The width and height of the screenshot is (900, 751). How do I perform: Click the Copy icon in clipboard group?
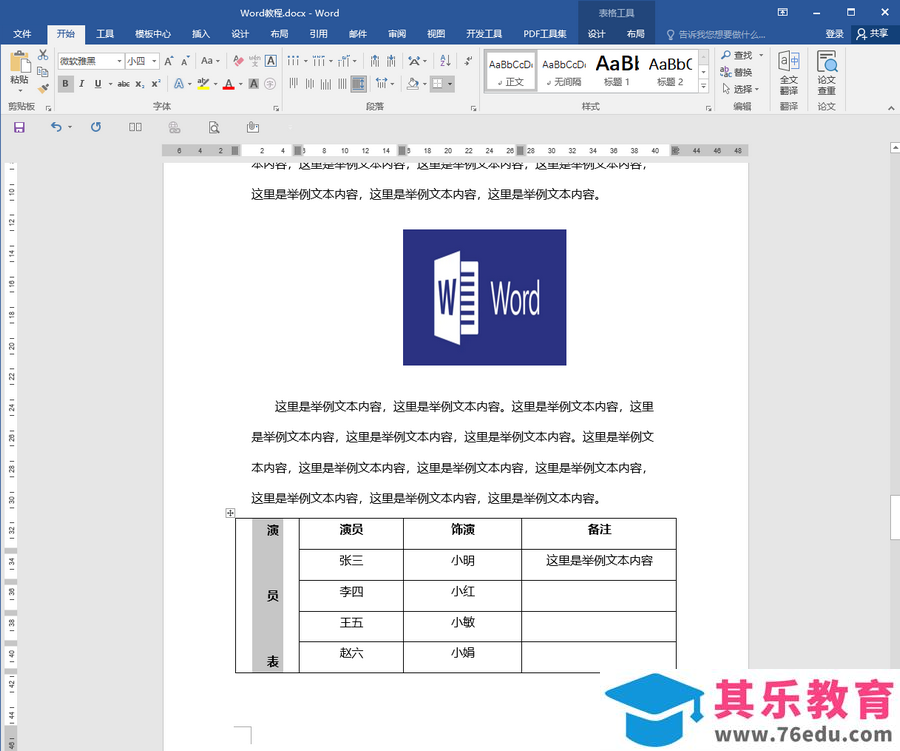[42, 72]
